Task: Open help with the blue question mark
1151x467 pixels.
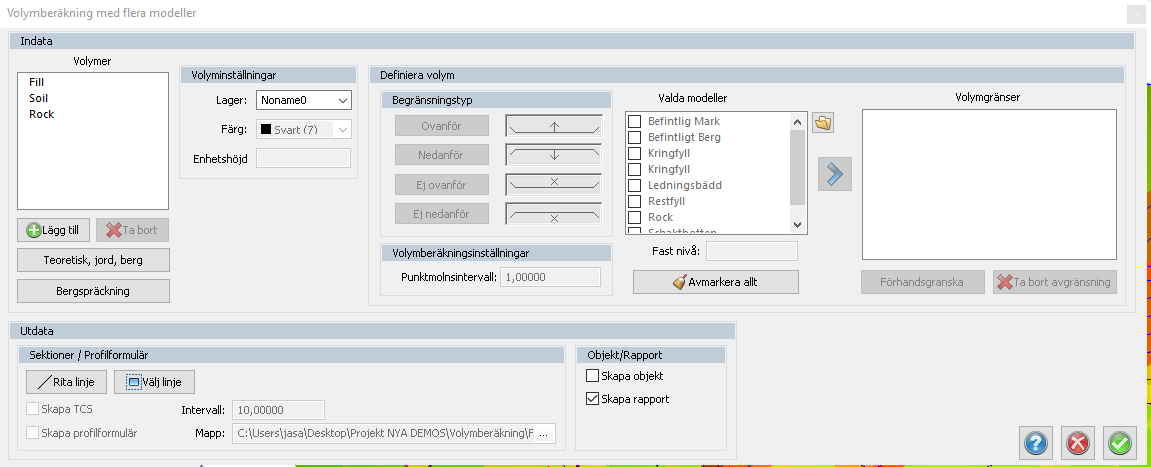Action: pos(1035,442)
